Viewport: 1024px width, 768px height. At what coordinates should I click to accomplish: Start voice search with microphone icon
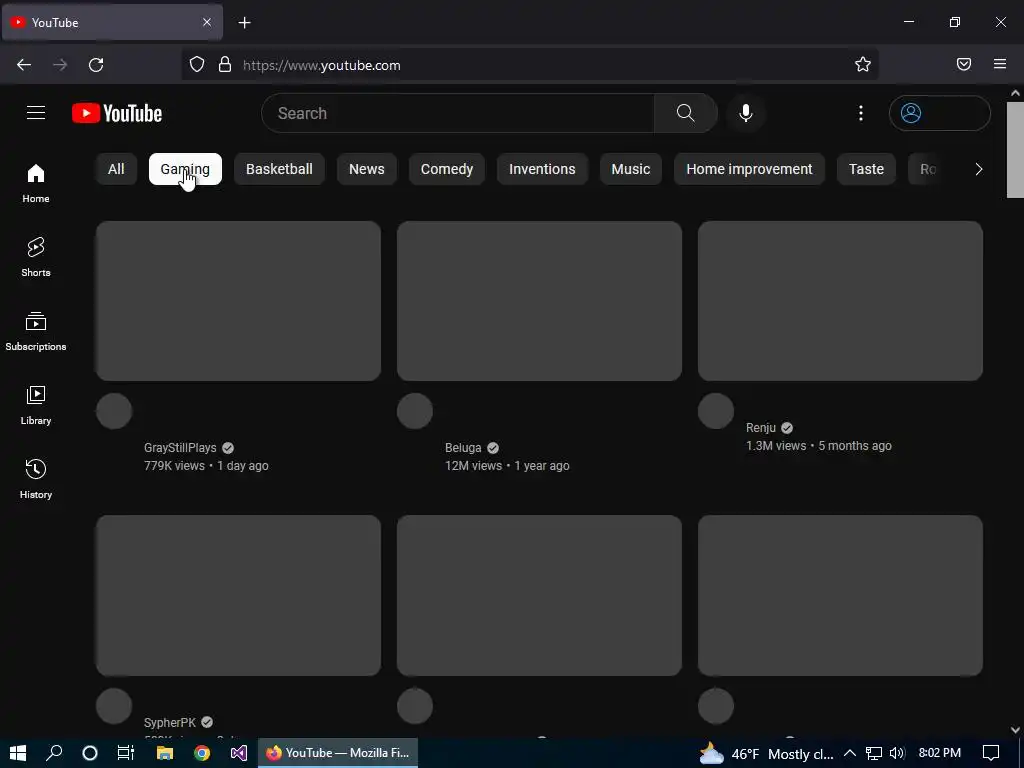pos(746,113)
